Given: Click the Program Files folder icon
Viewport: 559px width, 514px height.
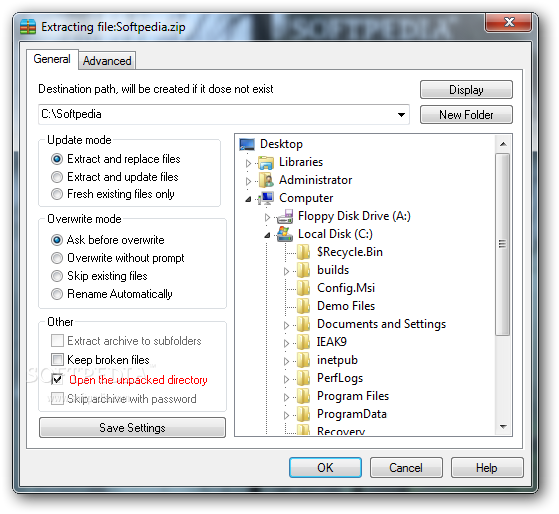Looking at the screenshot, I should pos(303,396).
